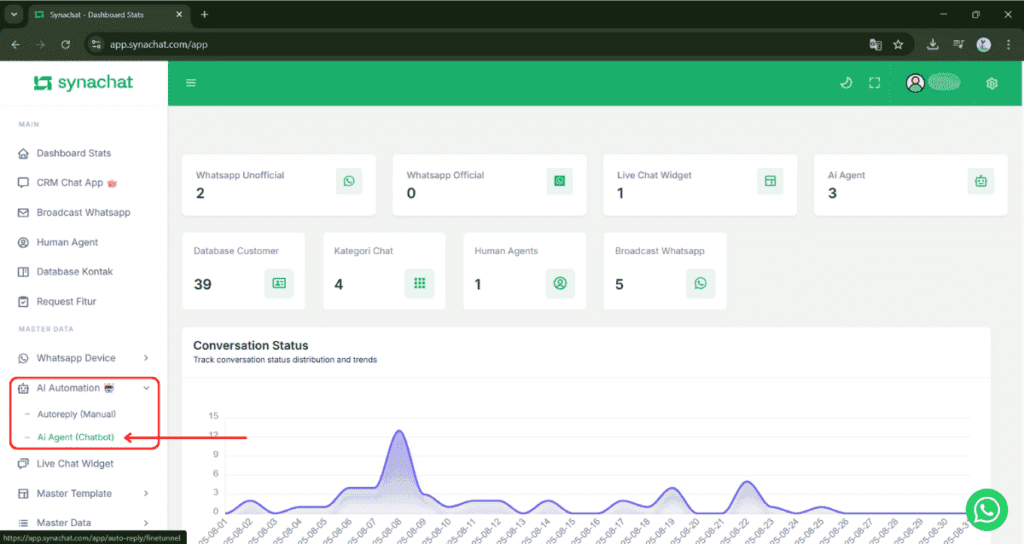Click peak of conversation chart curve
The height and width of the screenshot is (544, 1024).
click(x=399, y=431)
